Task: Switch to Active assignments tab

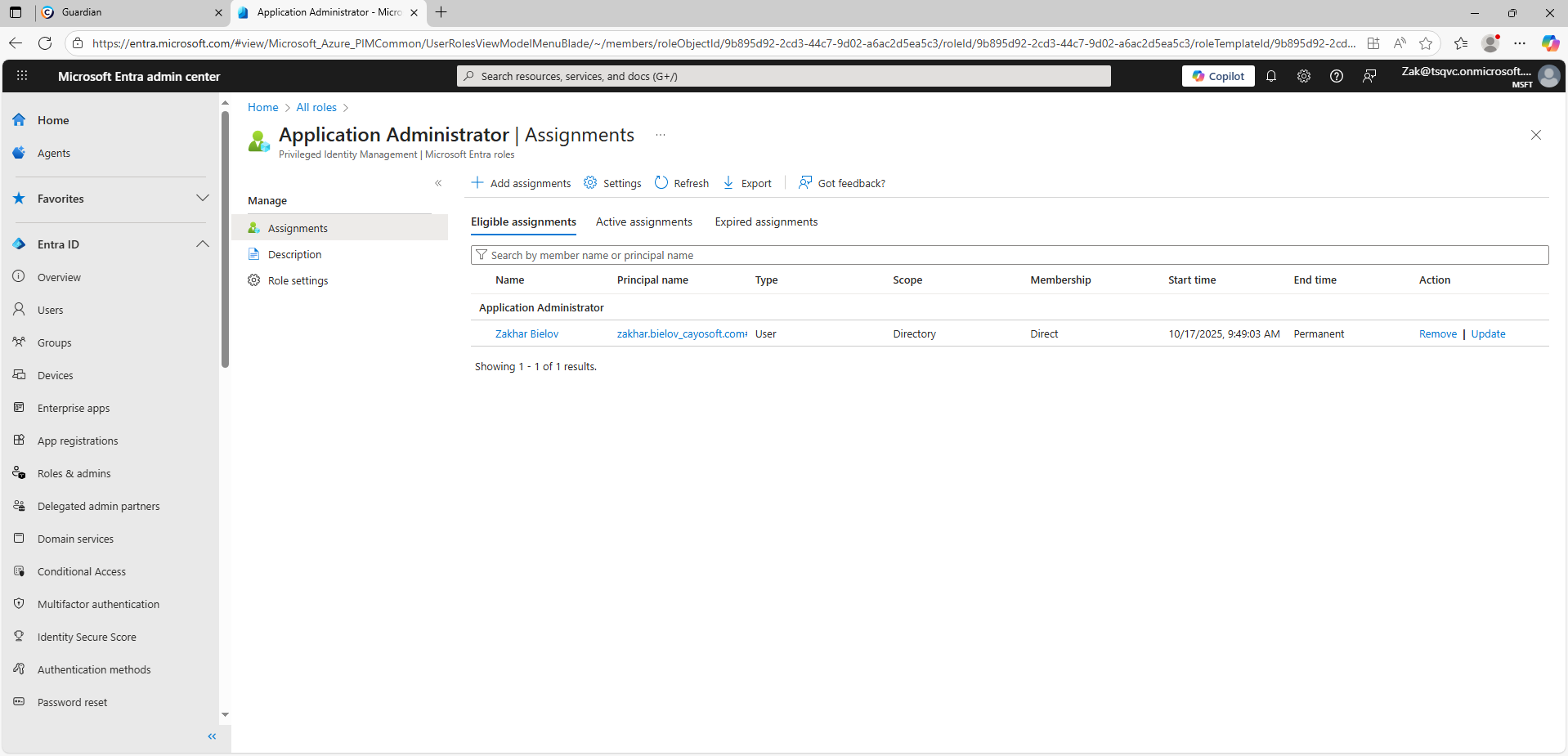Action: pyautogui.click(x=643, y=222)
